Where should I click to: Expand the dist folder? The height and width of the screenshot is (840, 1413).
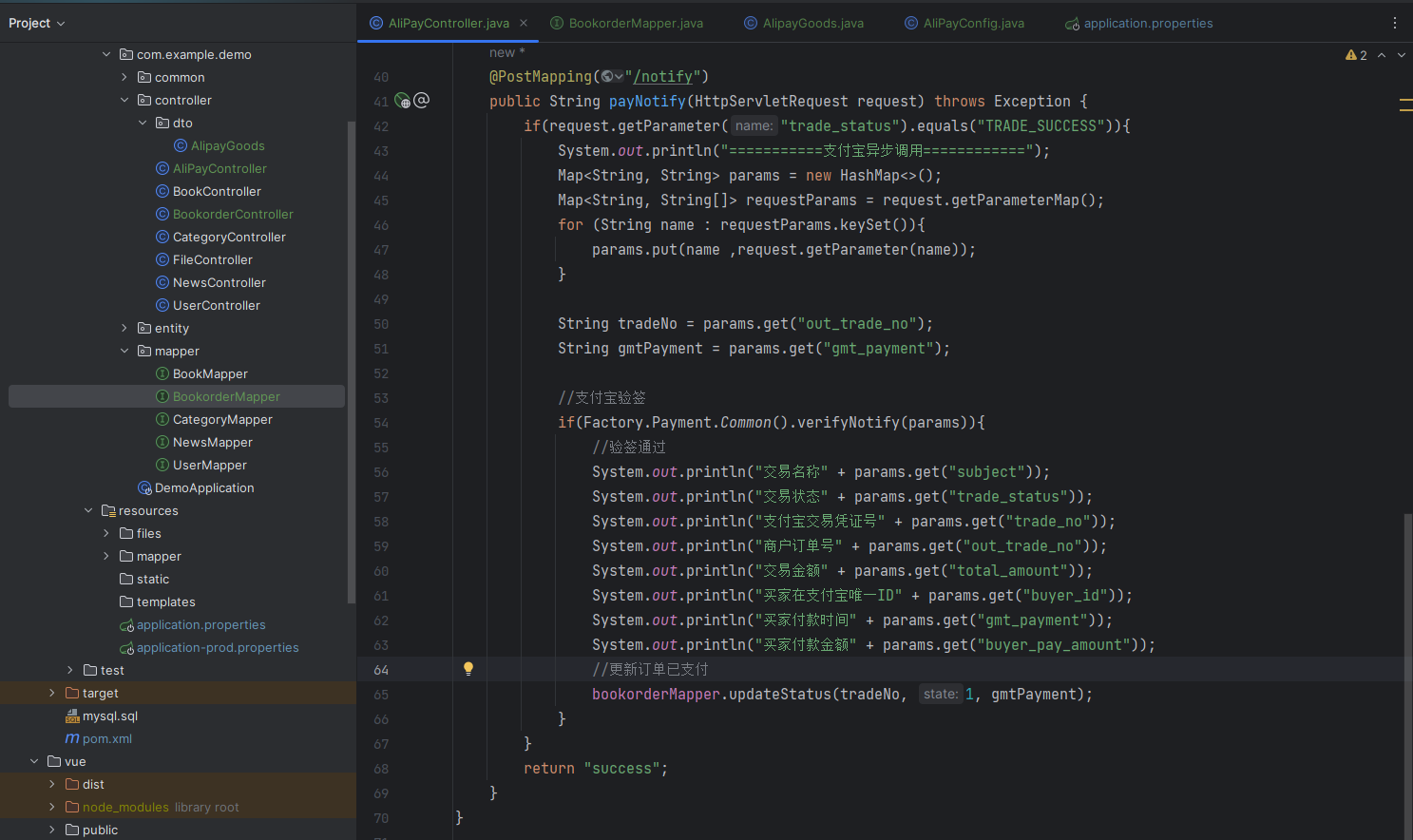point(52,784)
